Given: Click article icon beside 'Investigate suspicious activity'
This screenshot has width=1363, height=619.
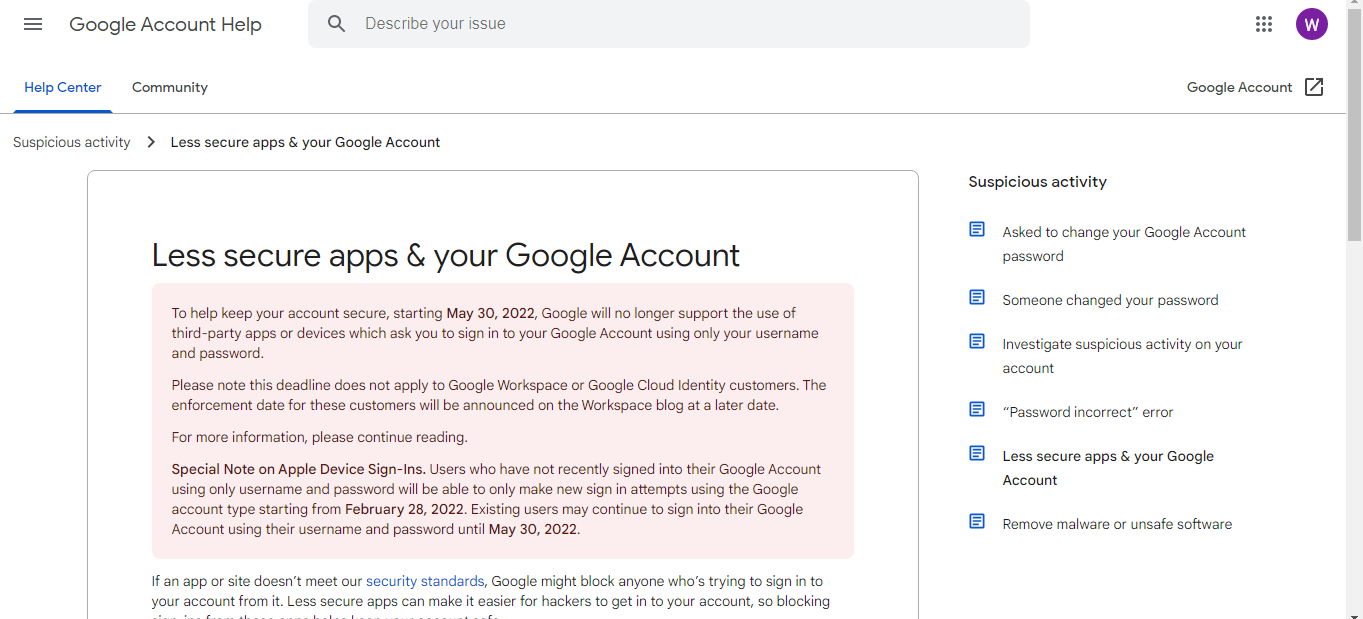Looking at the screenshot, I should pos(977,342).
